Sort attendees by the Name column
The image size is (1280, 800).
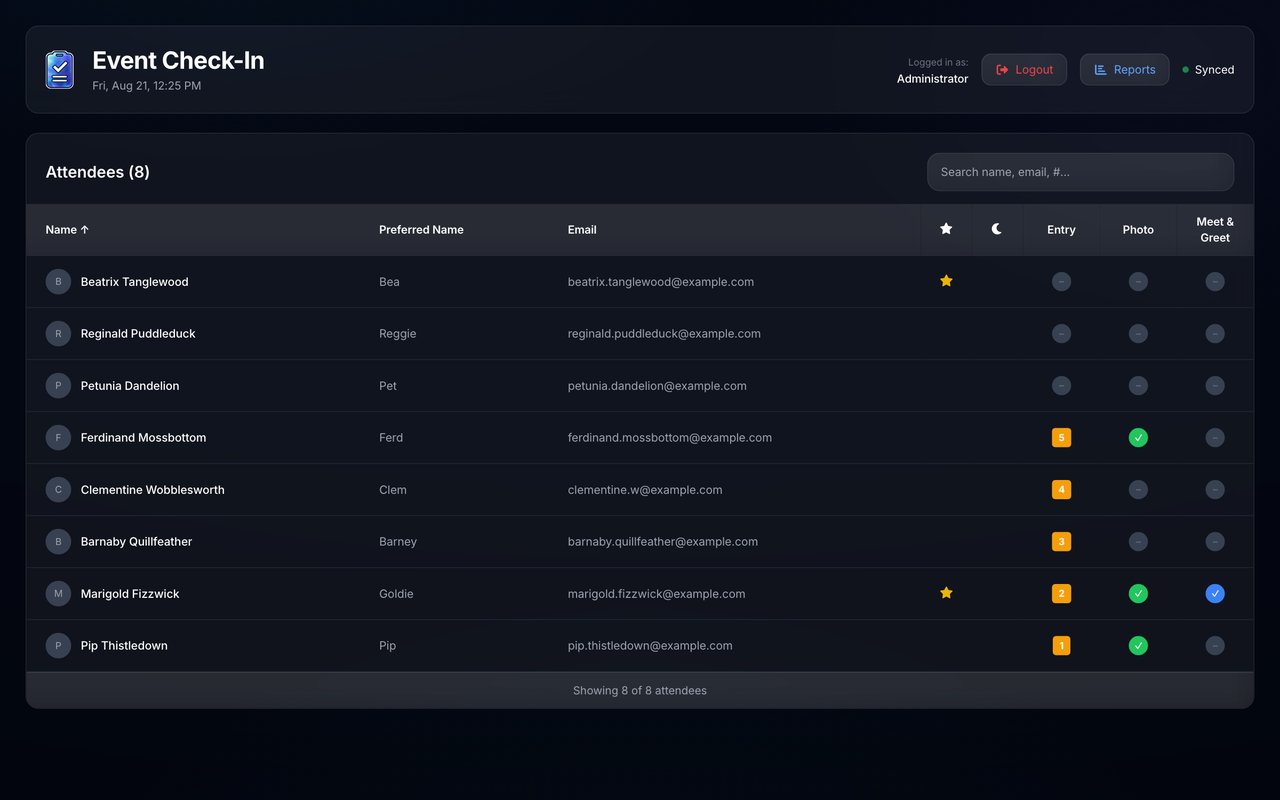click(67, 229)
